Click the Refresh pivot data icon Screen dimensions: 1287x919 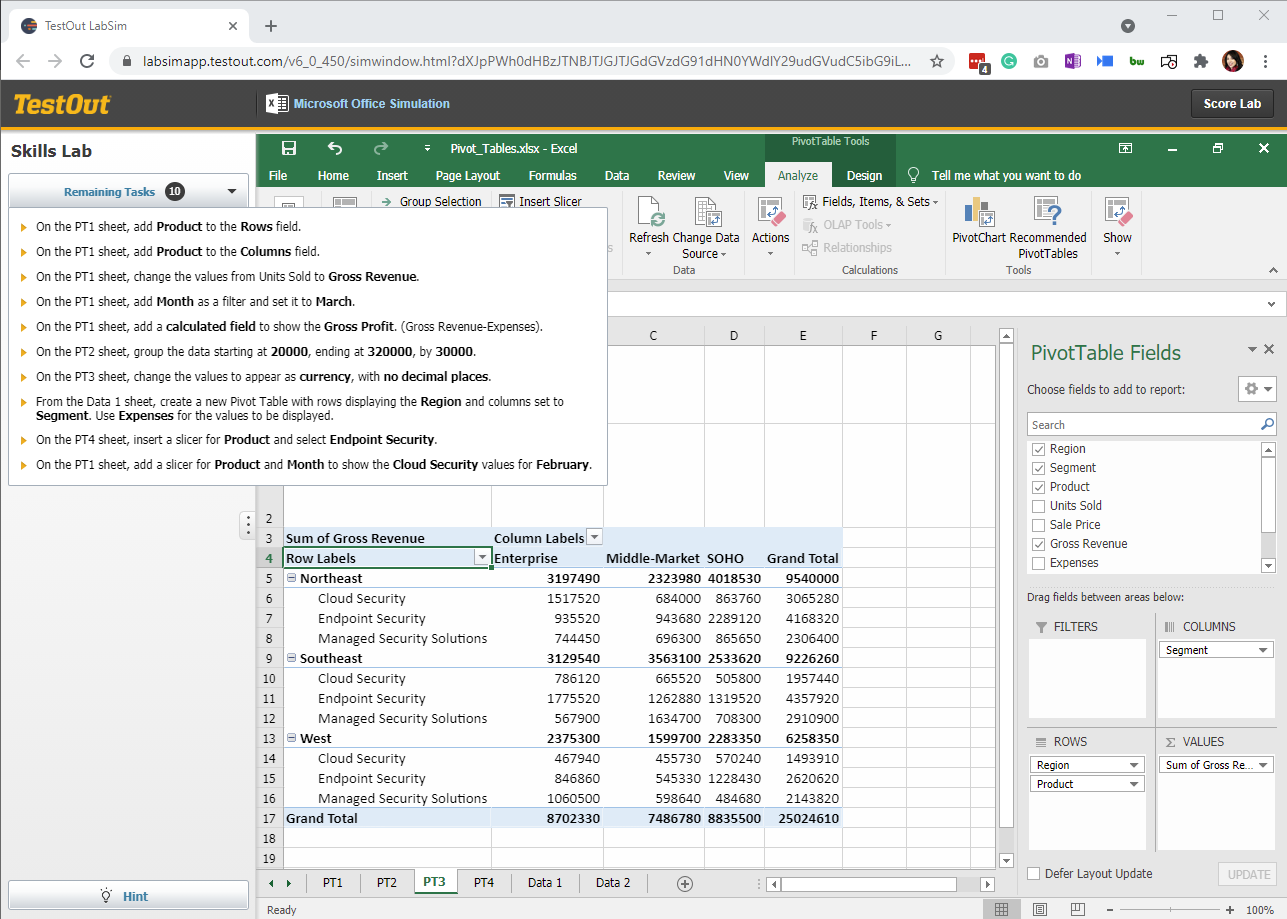tap(649, 213)
